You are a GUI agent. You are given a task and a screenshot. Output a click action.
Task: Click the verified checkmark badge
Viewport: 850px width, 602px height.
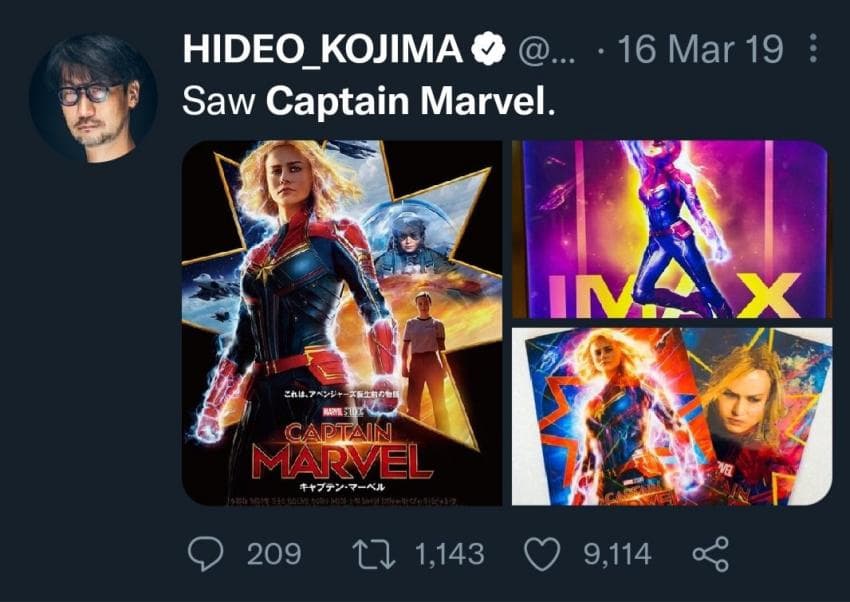(486, 49)
